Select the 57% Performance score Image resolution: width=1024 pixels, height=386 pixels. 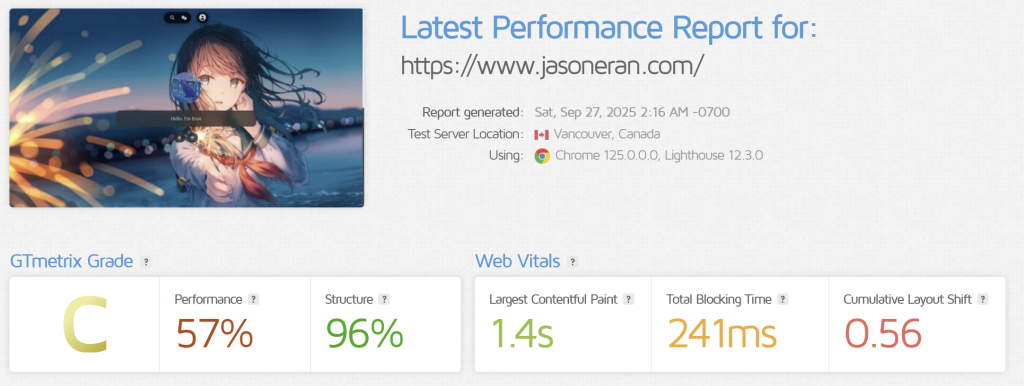[x=214, y=333]
